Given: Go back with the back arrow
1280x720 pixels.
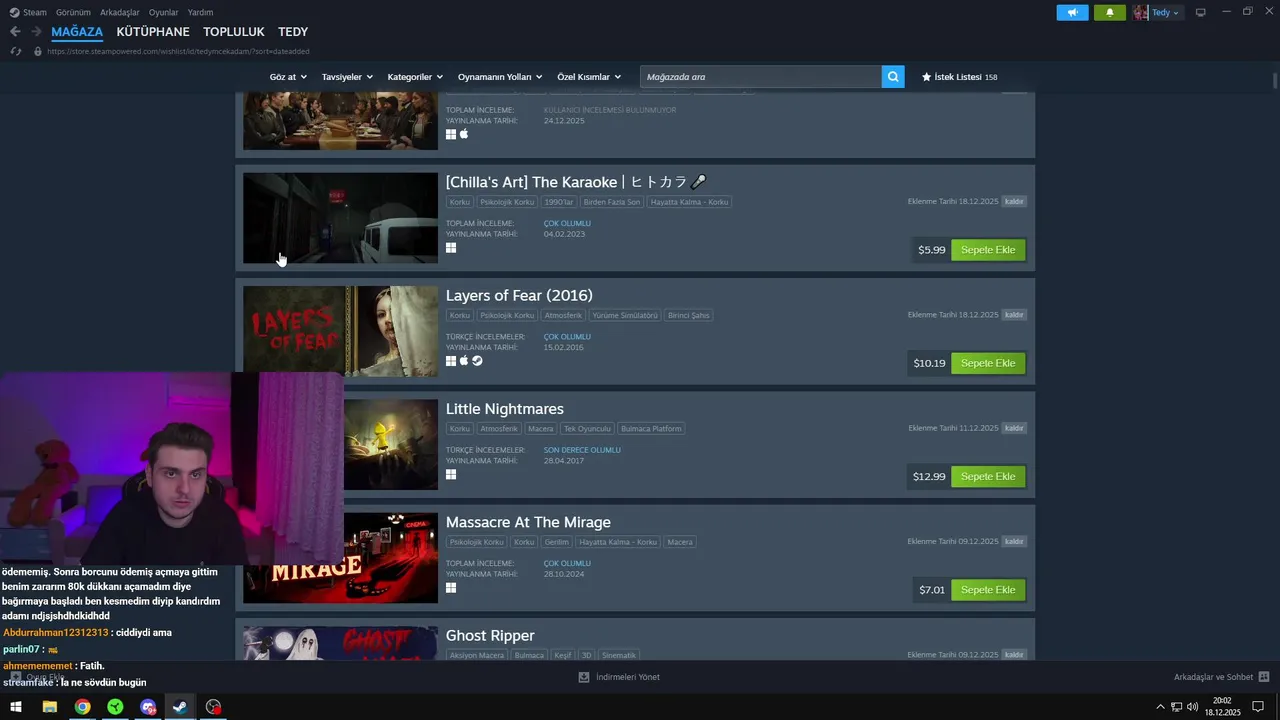Looking at the screenshot, I should pos(15,32).
